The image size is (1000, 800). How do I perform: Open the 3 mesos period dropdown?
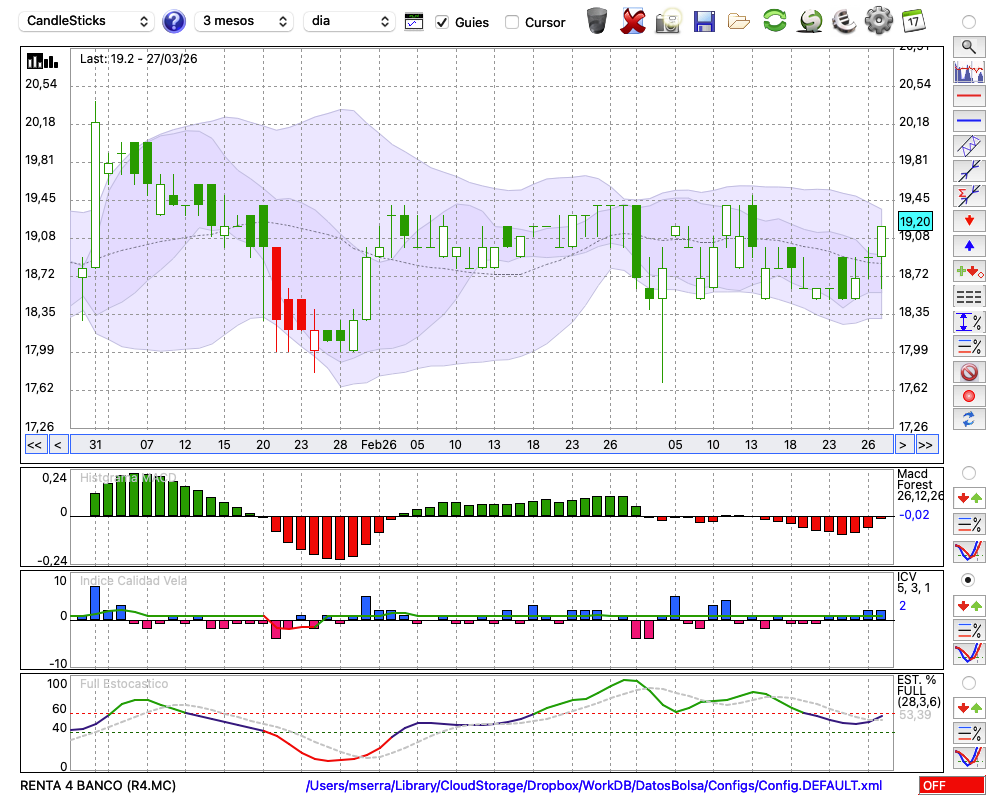245,21
